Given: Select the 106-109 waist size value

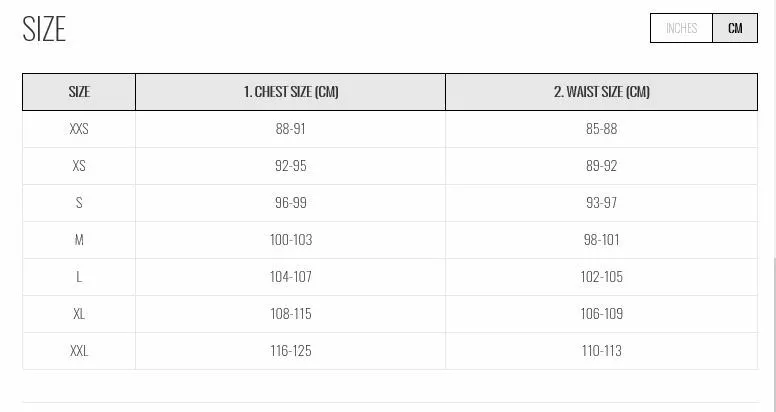Looking at the screenshot, I should pos(601,314).
